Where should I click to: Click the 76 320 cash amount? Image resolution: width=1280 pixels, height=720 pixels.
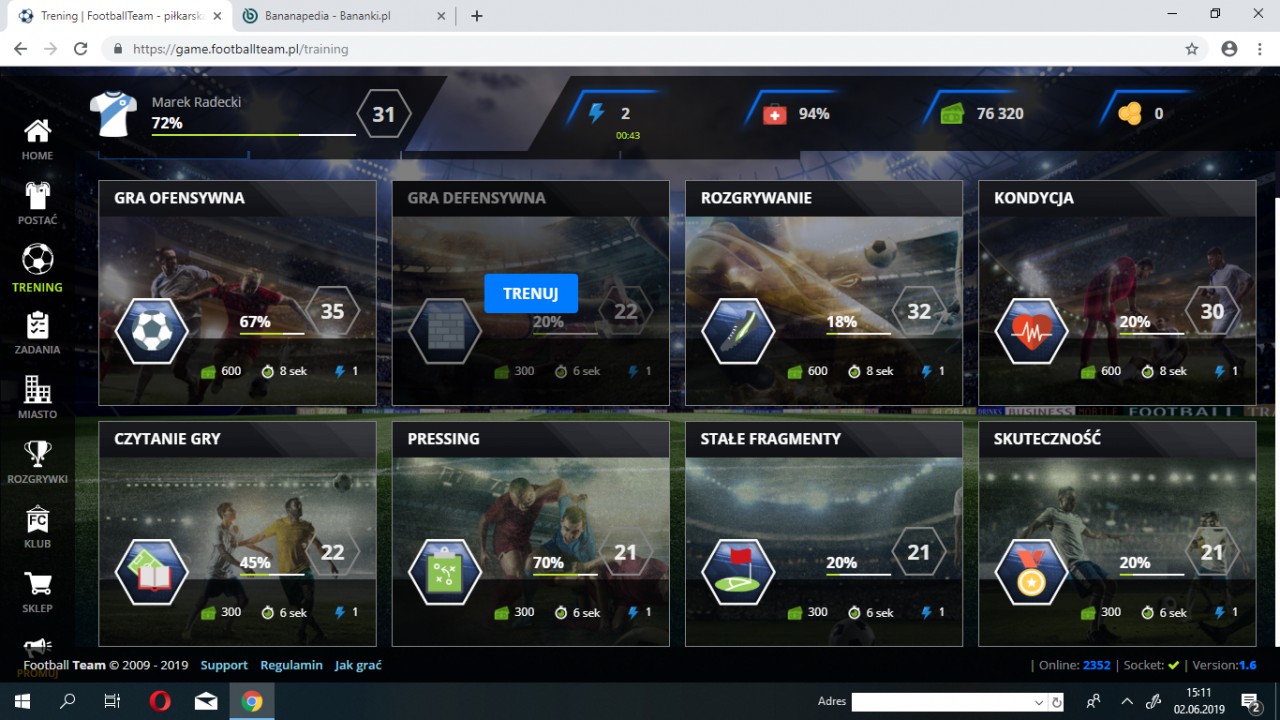[1000, 114]
